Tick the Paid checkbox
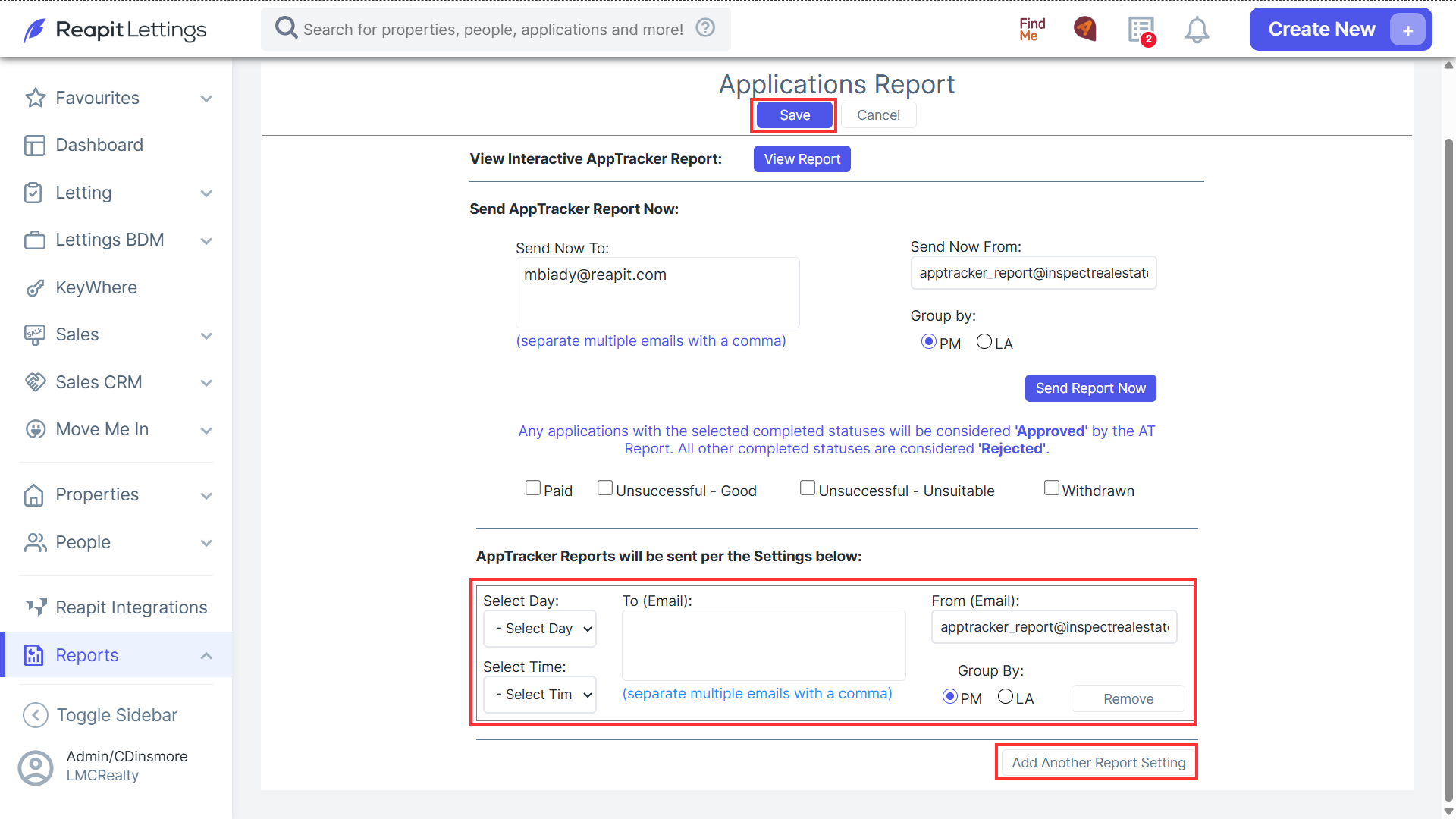This screenshot has height=819, width=1456. point(533,488)
